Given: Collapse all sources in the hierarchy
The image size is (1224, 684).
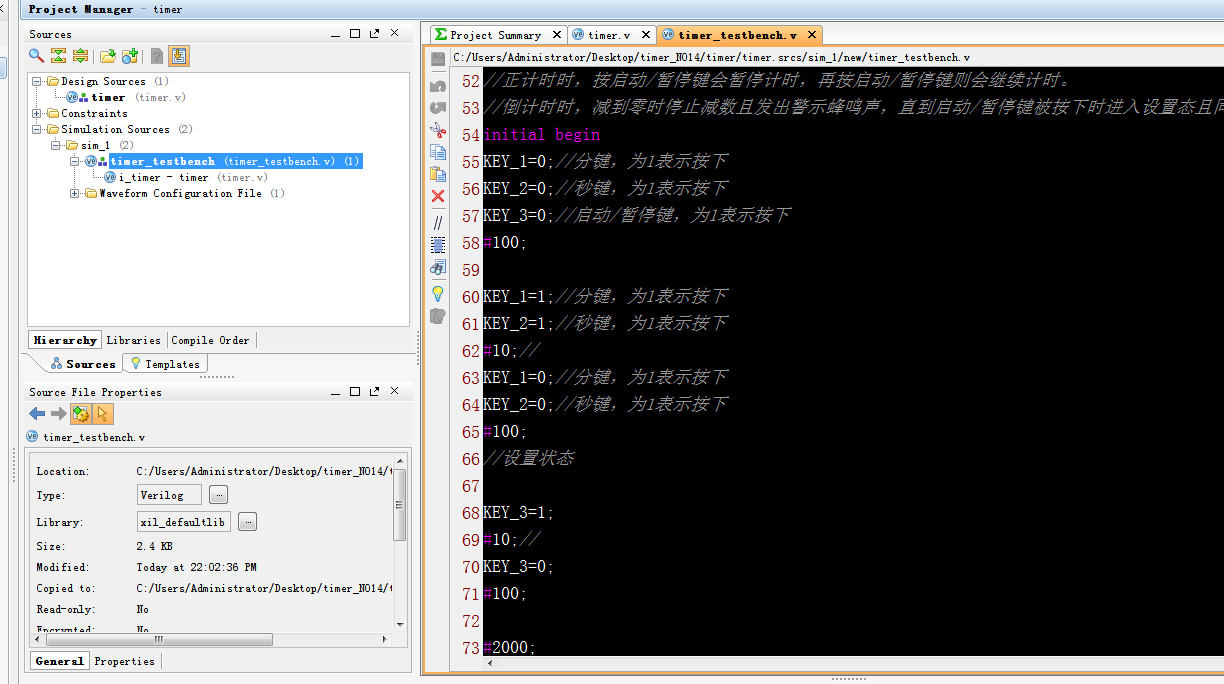Looking at the screenshot, I should tap(58, 56).
